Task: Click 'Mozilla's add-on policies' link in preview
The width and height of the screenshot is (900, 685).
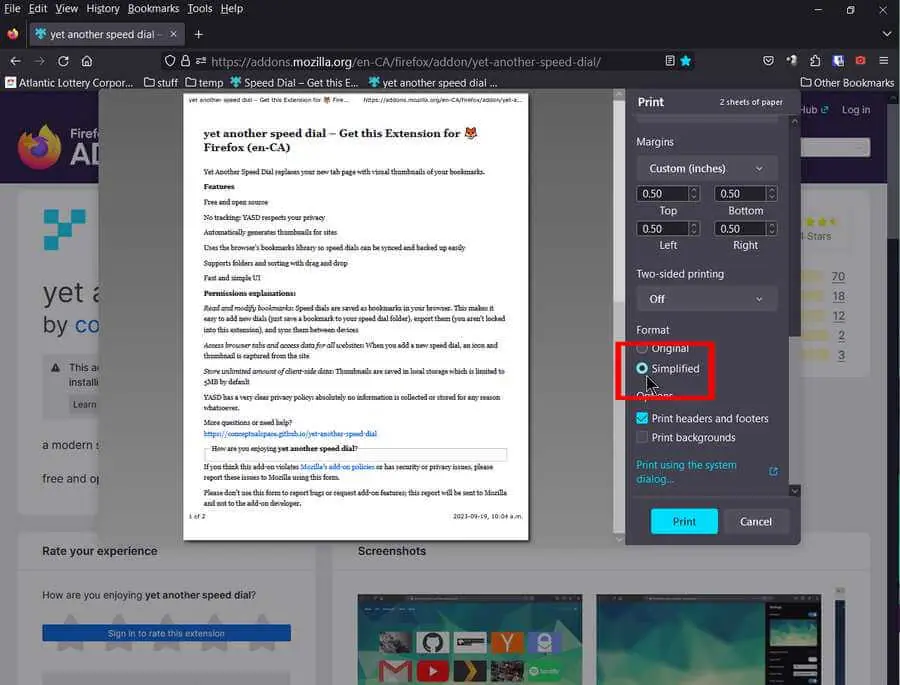Action: (x=338, y=467)
